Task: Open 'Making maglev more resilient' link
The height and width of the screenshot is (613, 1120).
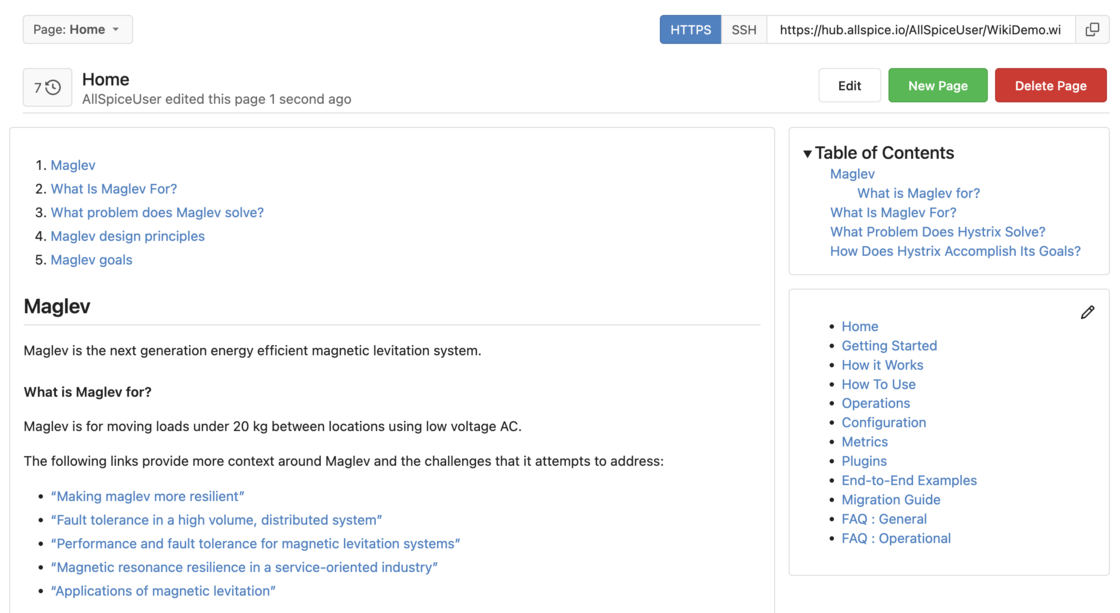Action: pos(148,497)
